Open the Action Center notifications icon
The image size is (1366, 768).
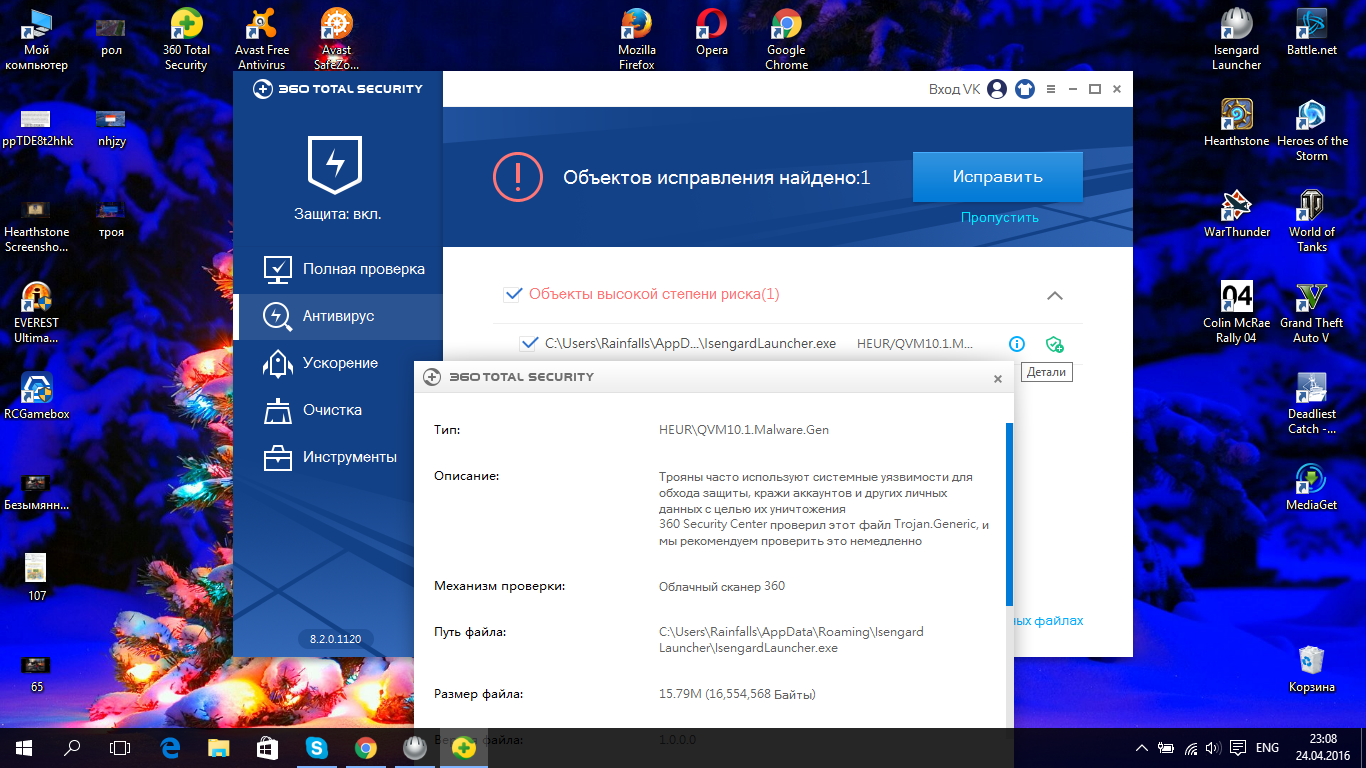click(1237, 748)
